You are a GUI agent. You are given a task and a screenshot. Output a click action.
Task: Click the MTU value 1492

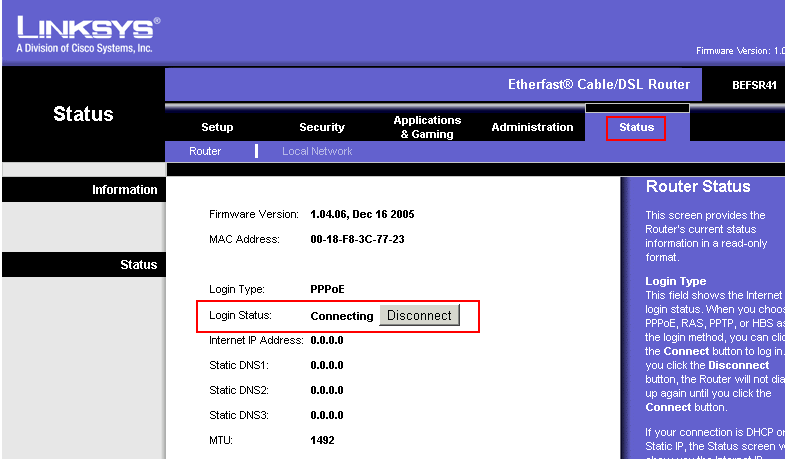click(322, 440)
